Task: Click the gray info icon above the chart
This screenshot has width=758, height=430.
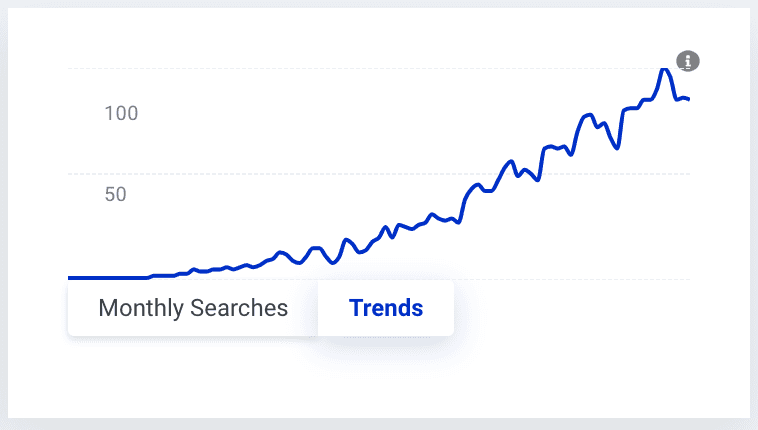Action: point(688,61)
